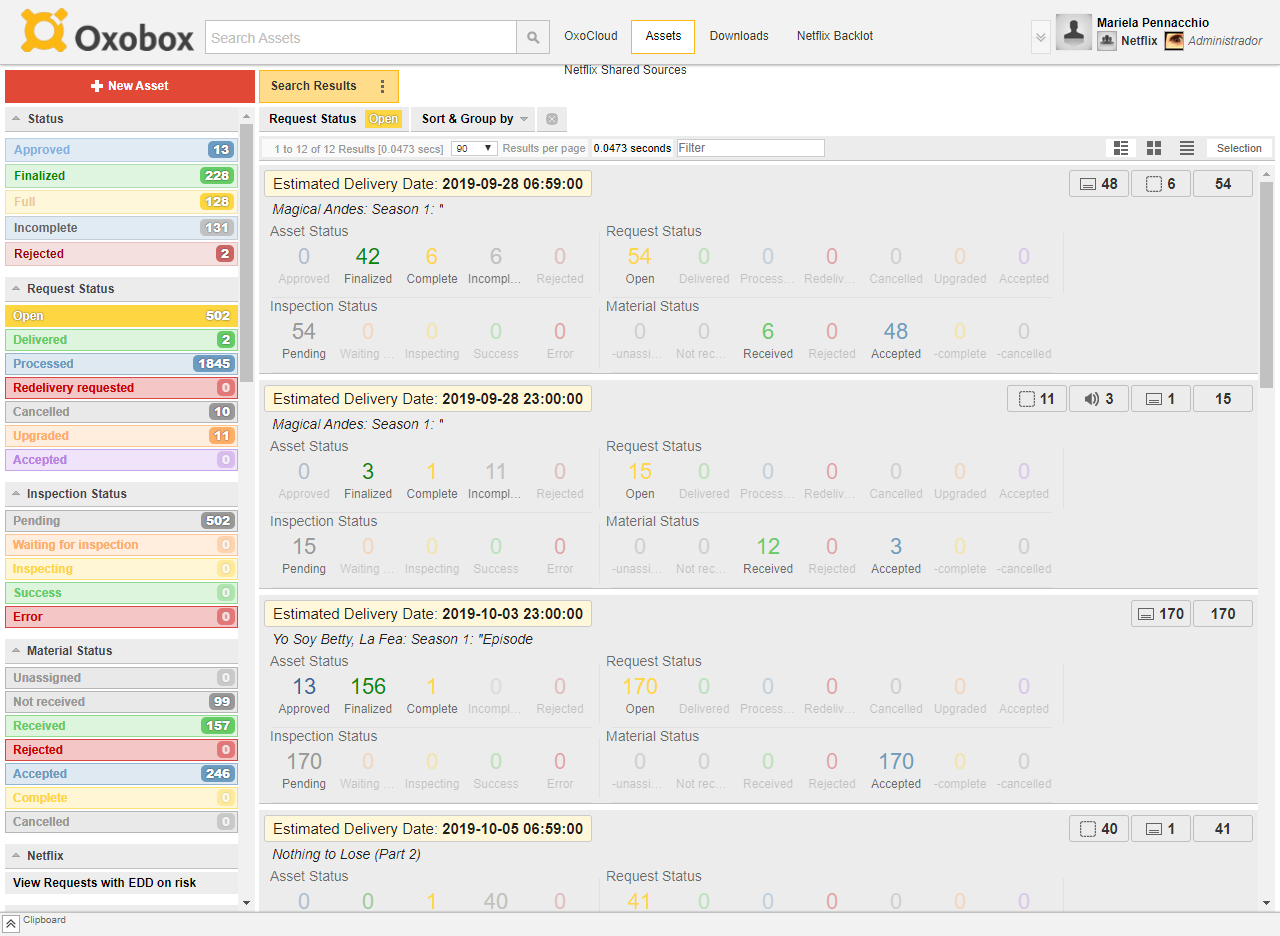Toggle the Finalized status filter
This screenshot has height=936, width=1280.
click(x=121, y=176)
